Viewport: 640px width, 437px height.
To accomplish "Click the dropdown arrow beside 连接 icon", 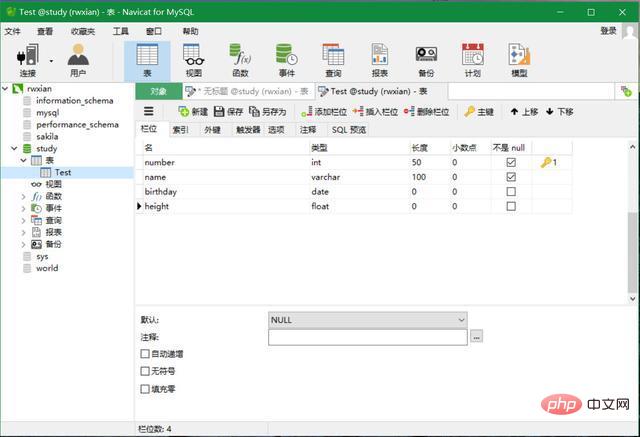I will coord(51,61).
